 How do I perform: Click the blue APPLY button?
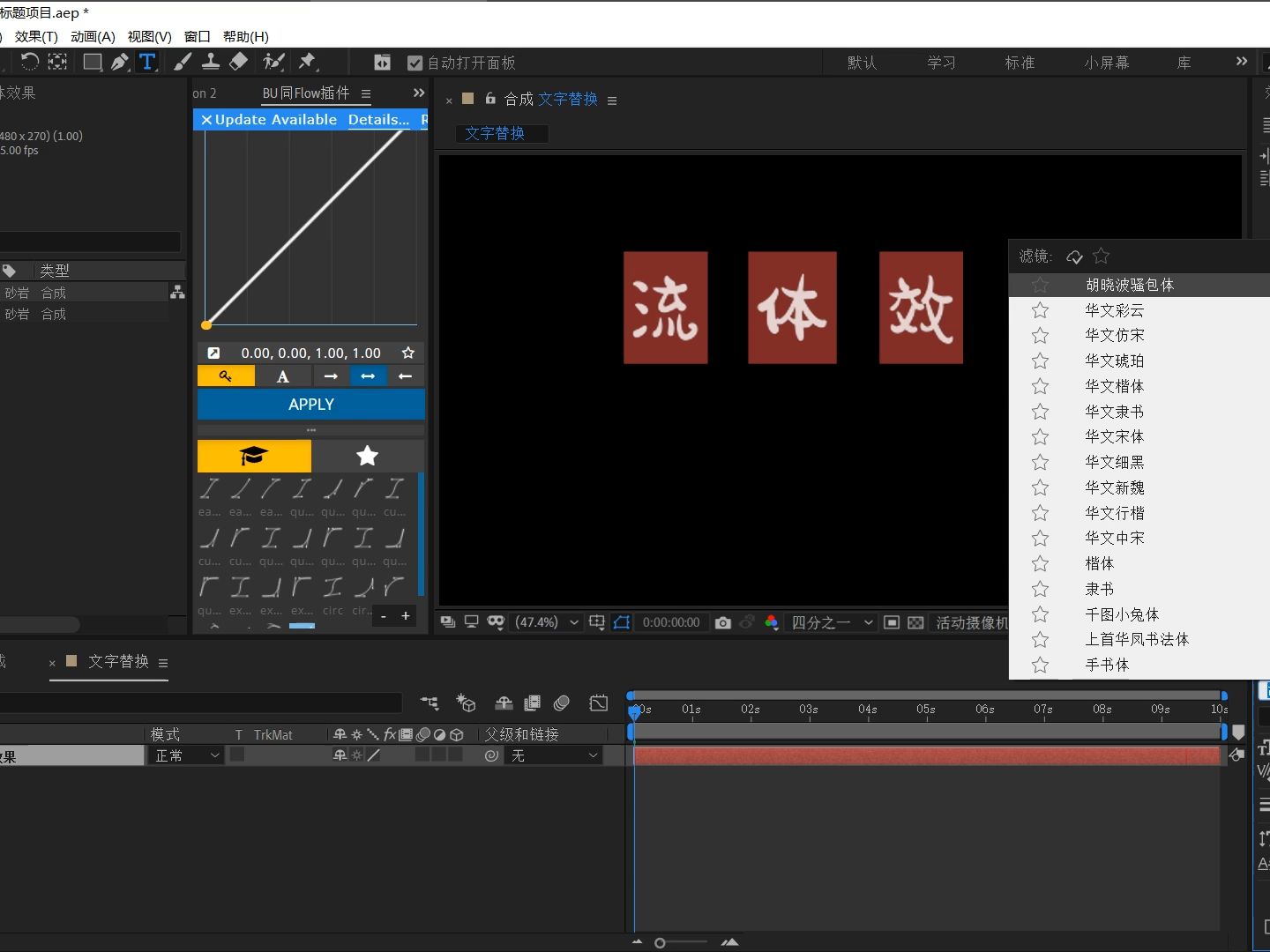click(x=311, y=404)
